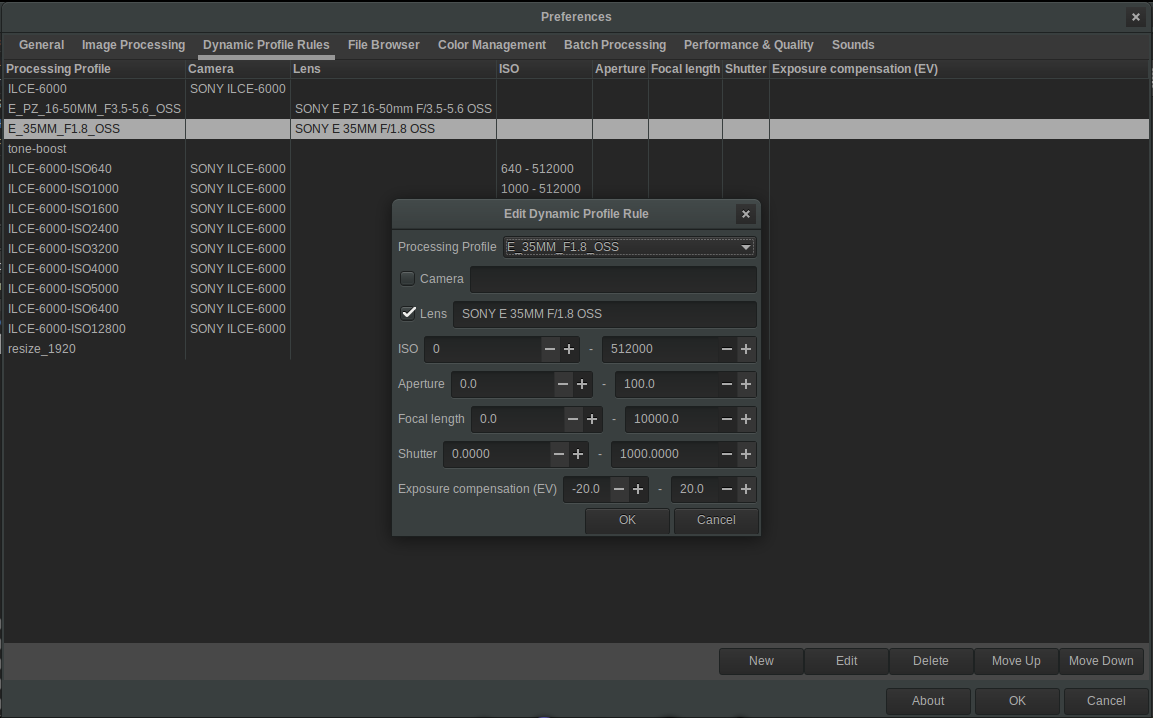The image size is (1153, 718).
Task: Increase the minimum Exposure compensation value
Action: [638, 489]
